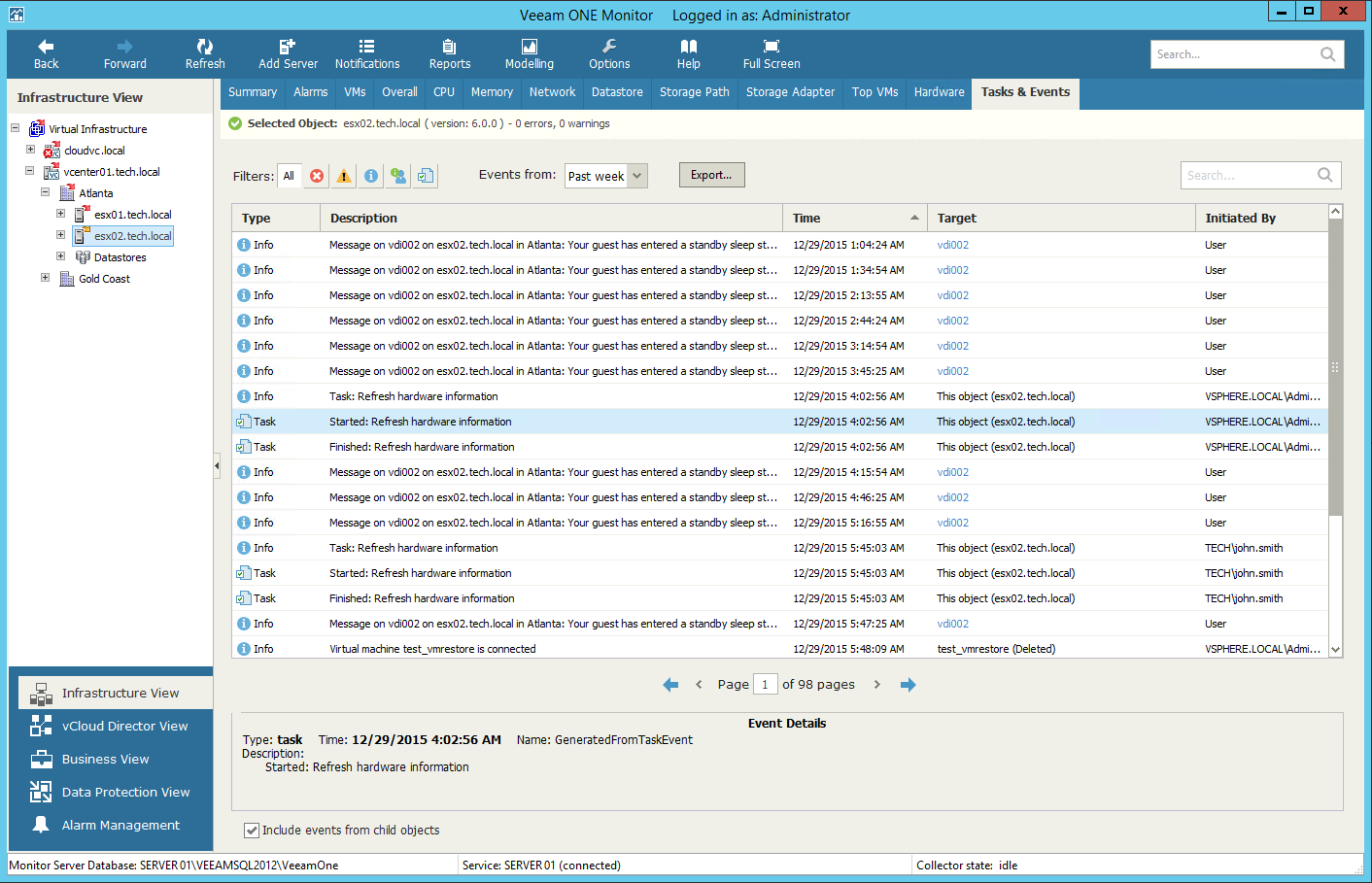Toggle the tasks filter icon
Image resolution: width=1372 pixels, height=883 pixels.
click(x=426, y=176)
